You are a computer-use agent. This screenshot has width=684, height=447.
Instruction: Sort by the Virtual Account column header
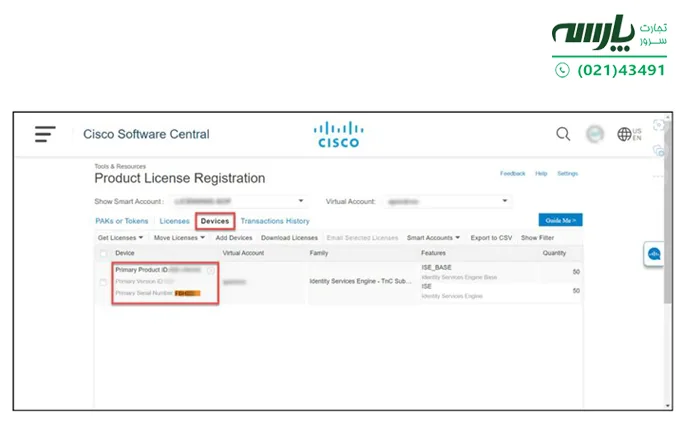click(243, 253)
